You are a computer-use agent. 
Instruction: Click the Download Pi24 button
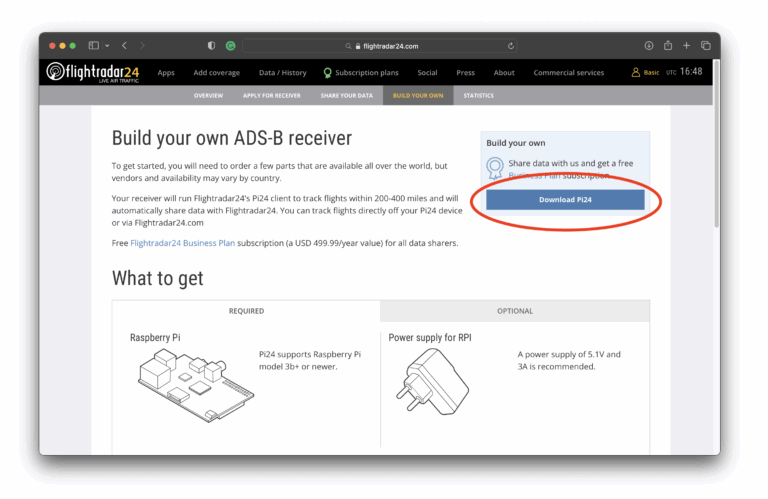click(x=565, y=200)
